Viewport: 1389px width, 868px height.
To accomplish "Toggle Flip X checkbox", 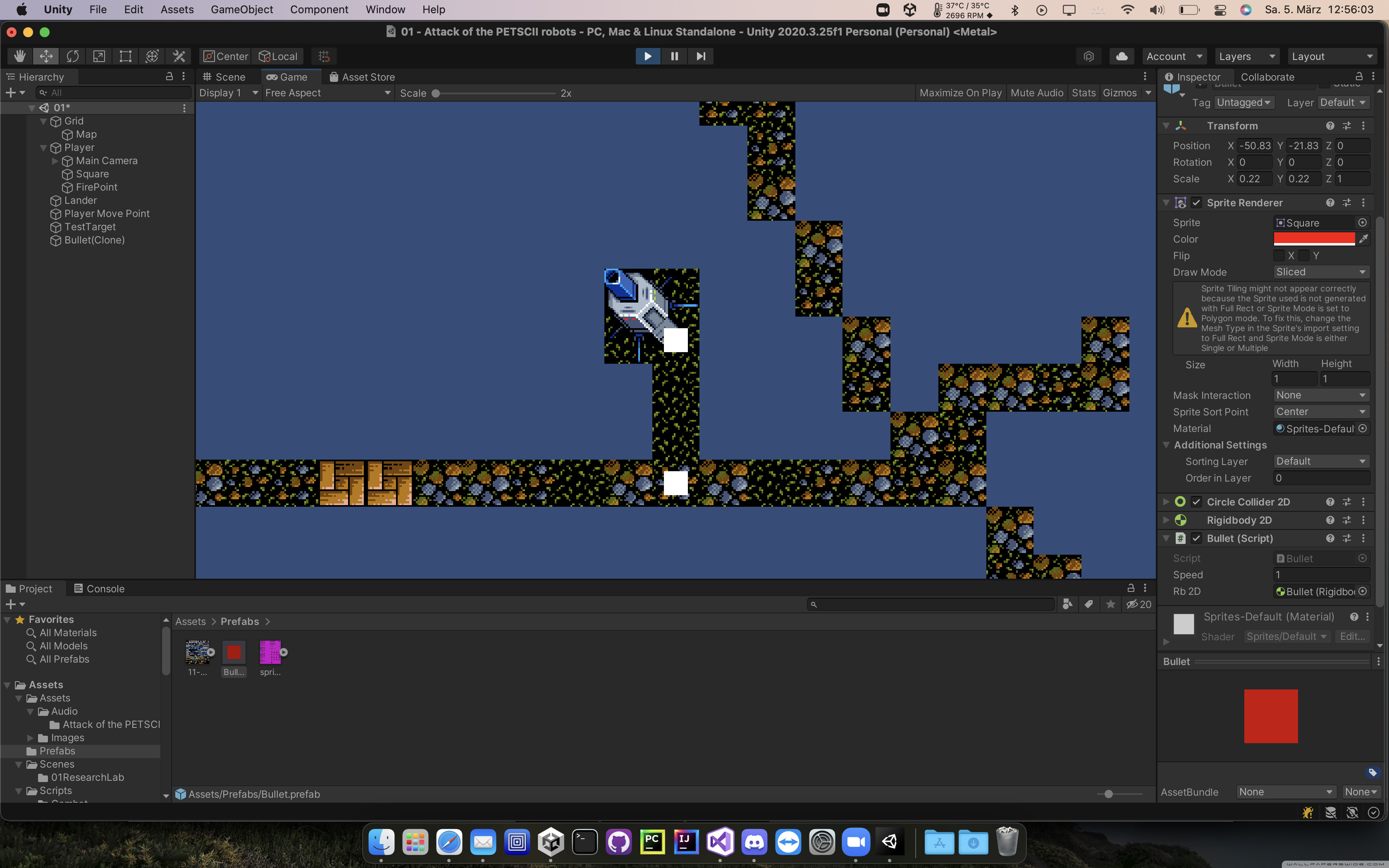I will pos(1279,255).
